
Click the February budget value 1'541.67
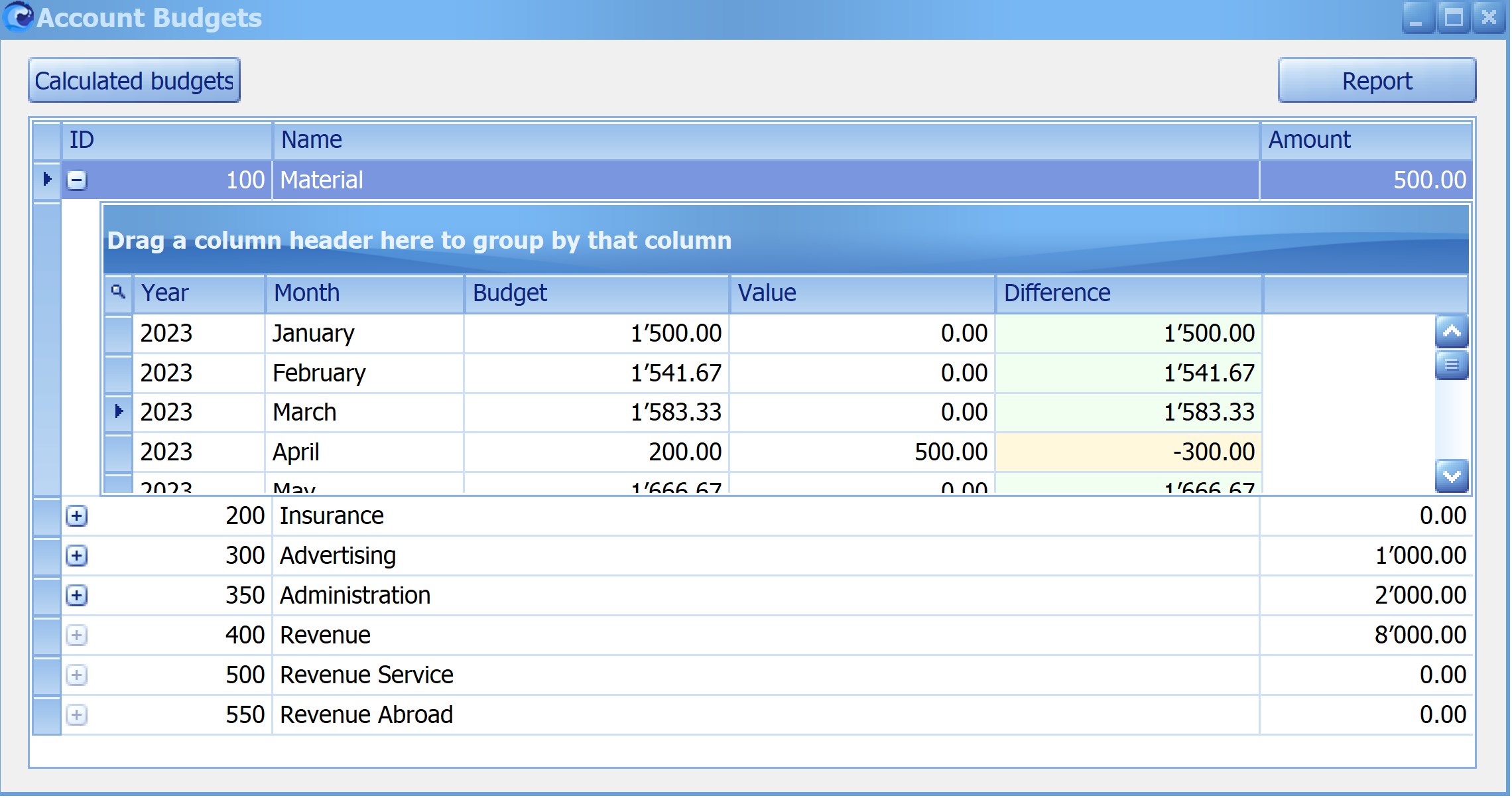tap(597, 373)
